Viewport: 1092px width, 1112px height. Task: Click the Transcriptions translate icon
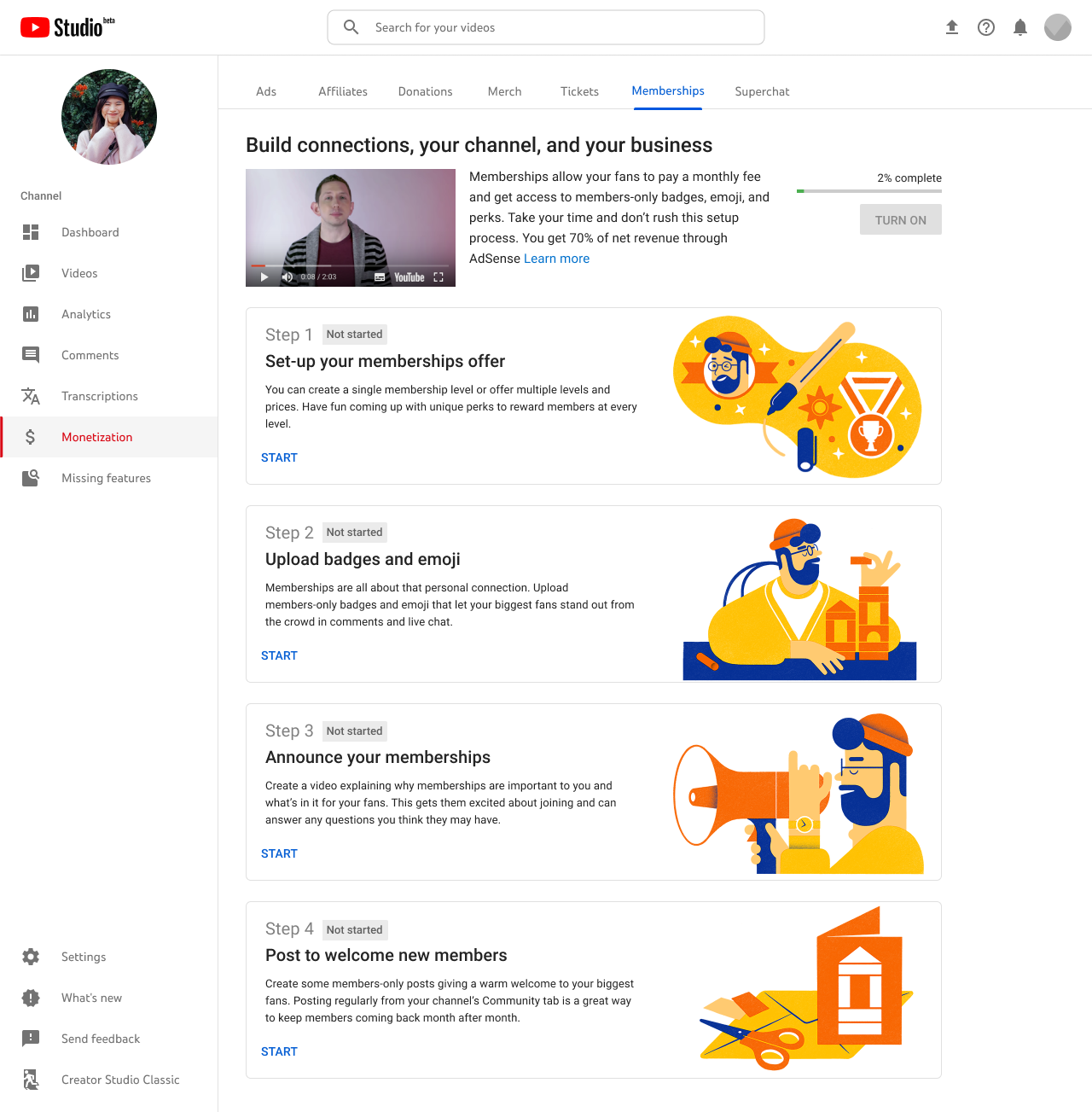click(31, 396)
